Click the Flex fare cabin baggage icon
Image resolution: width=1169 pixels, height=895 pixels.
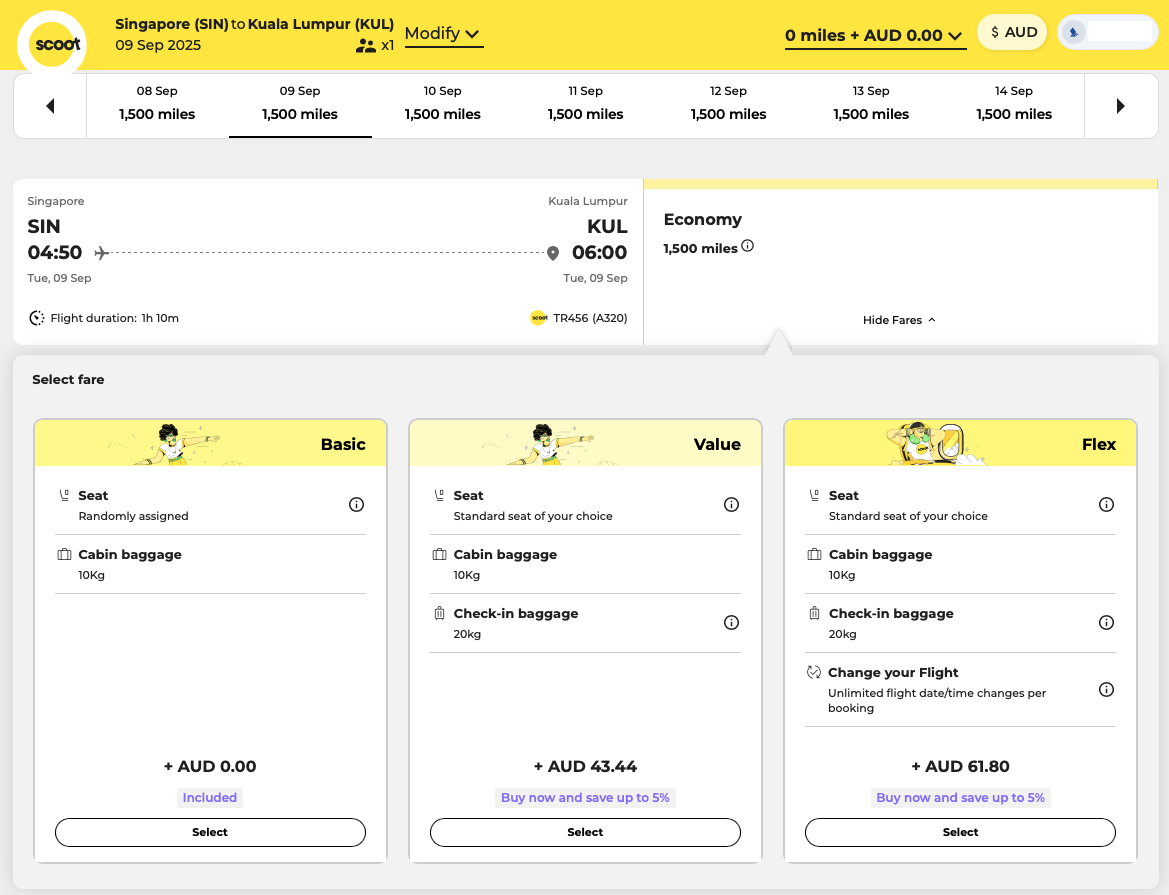click(815, 554)
